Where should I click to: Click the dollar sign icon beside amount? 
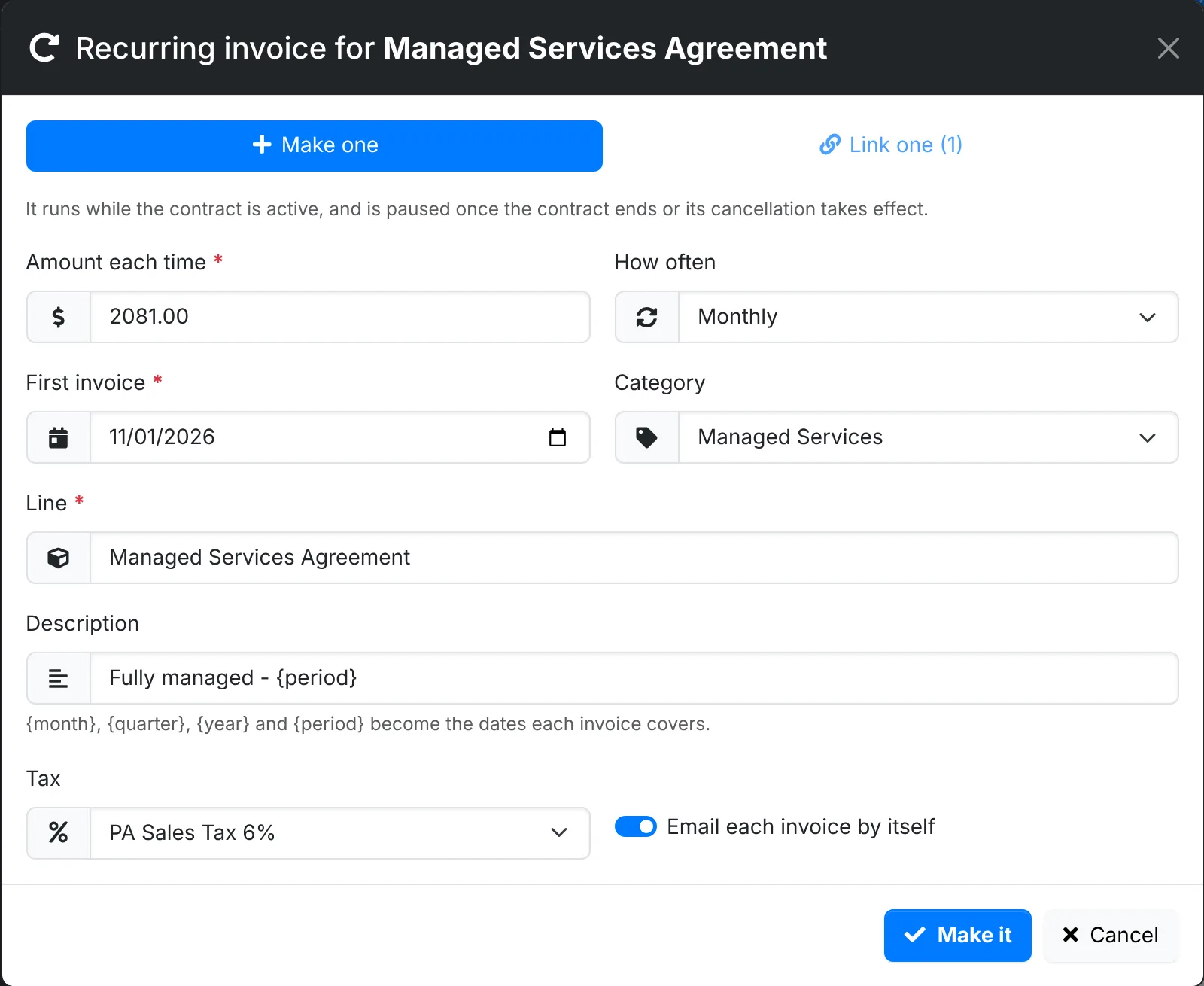[x=59, y=317]
